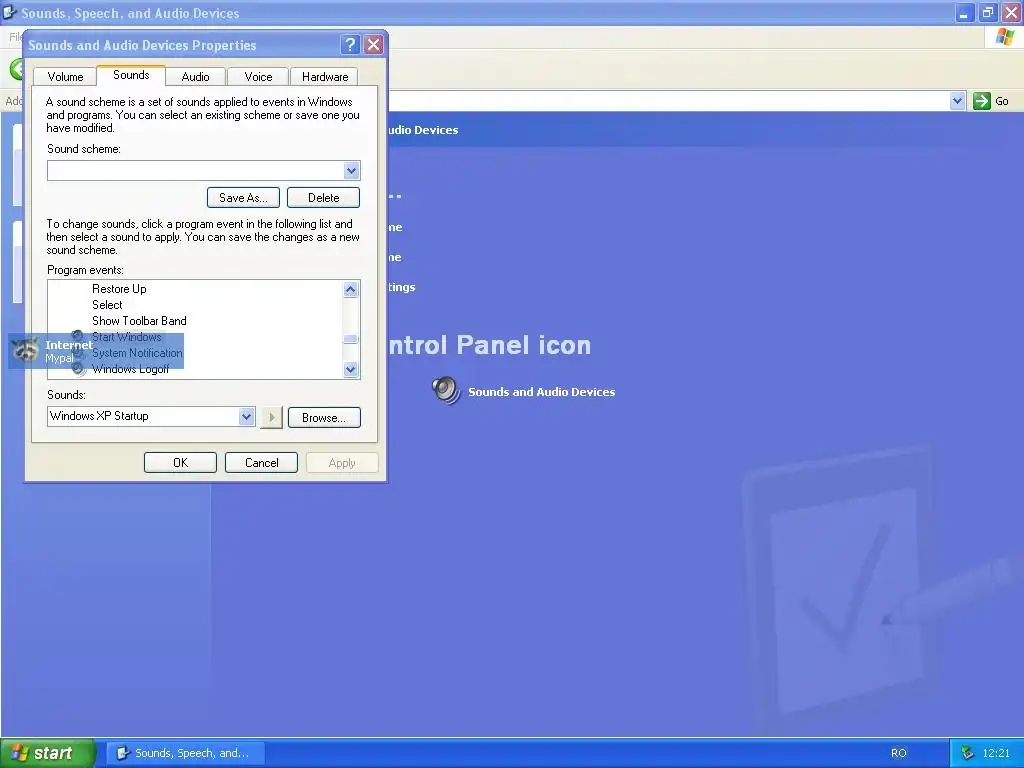Click the speaker icon for Sounds and Audio Devices
The image size is (1024, 768).
[447, 391]
